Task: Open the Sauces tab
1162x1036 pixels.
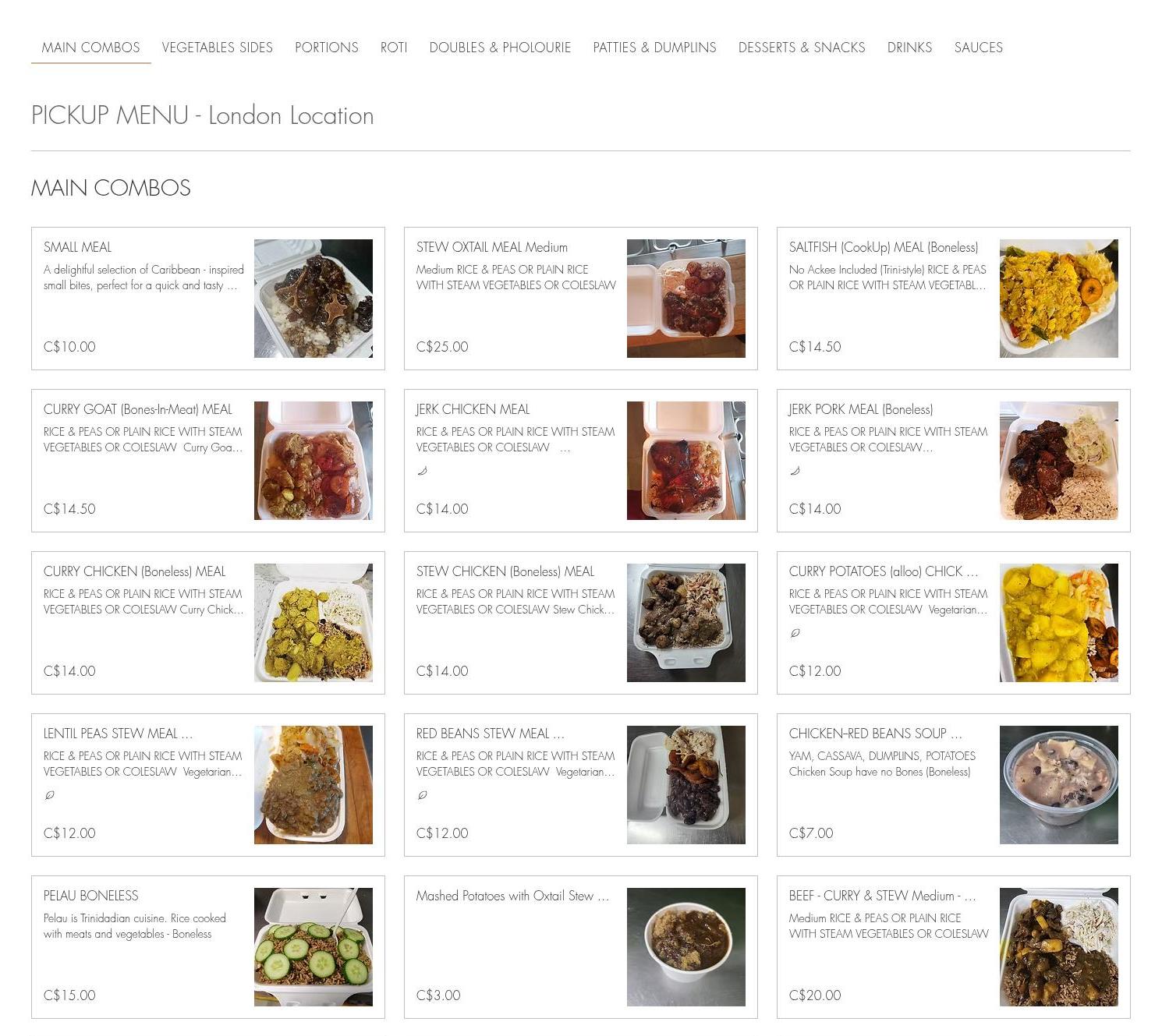Action: point(978,48)
